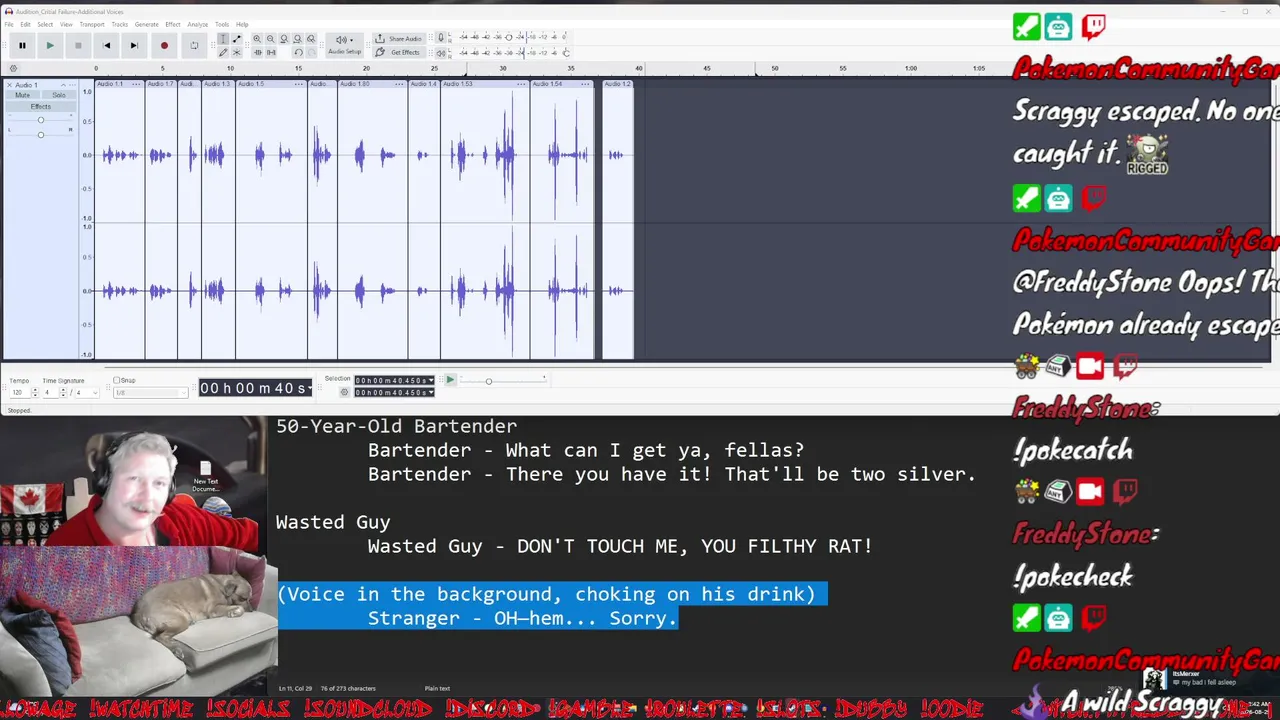The height and width of the screenshot is (720, 1280).
Task: Select the Multi-tool asterisk icon
Action: tap(236, 52)
